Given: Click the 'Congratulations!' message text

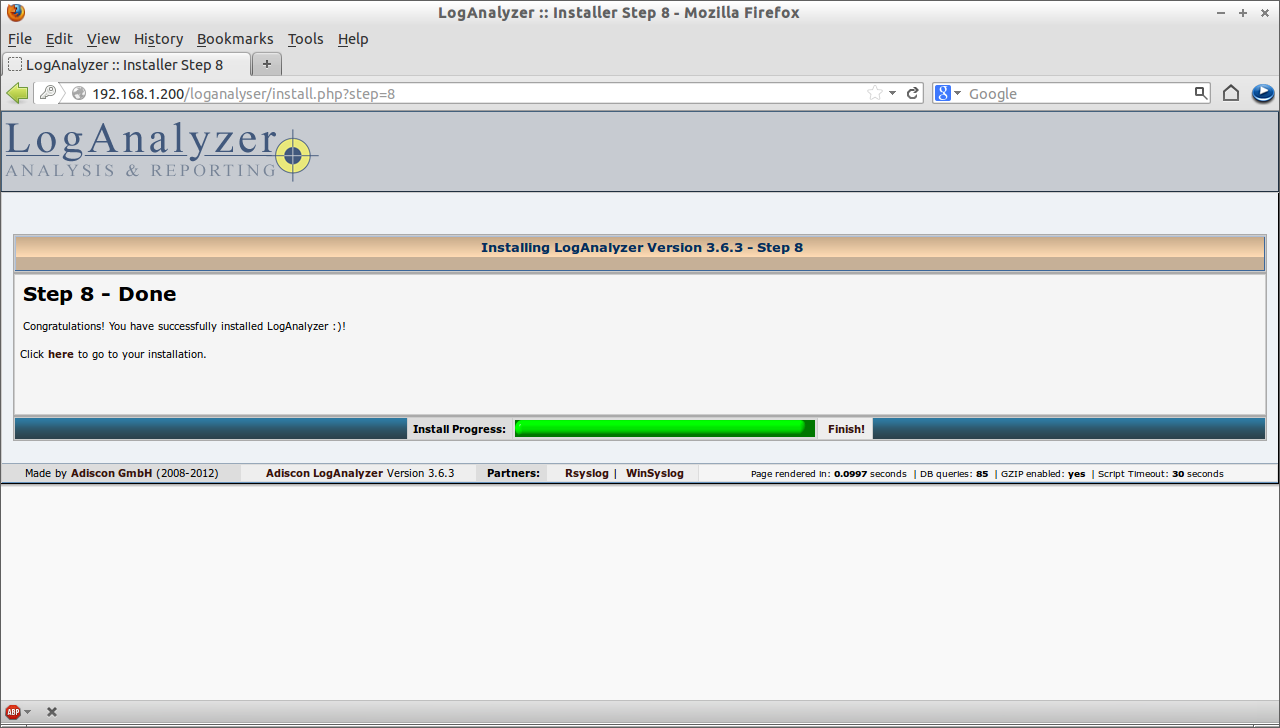Looking at the screenshot, I should click(184, 326).
